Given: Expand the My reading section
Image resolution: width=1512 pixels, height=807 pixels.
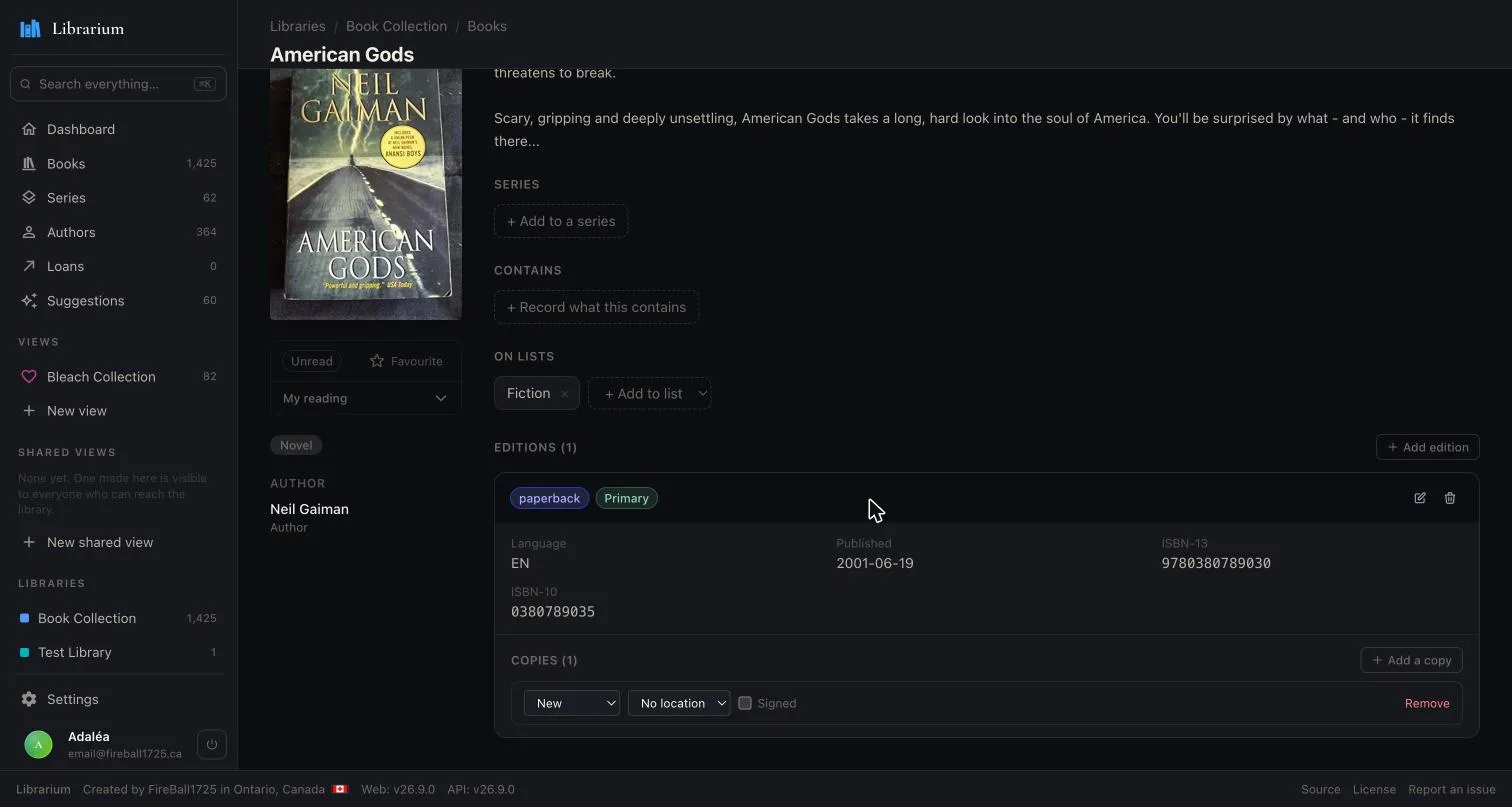Looking at the screenshot, I should (x=366, y=398).
